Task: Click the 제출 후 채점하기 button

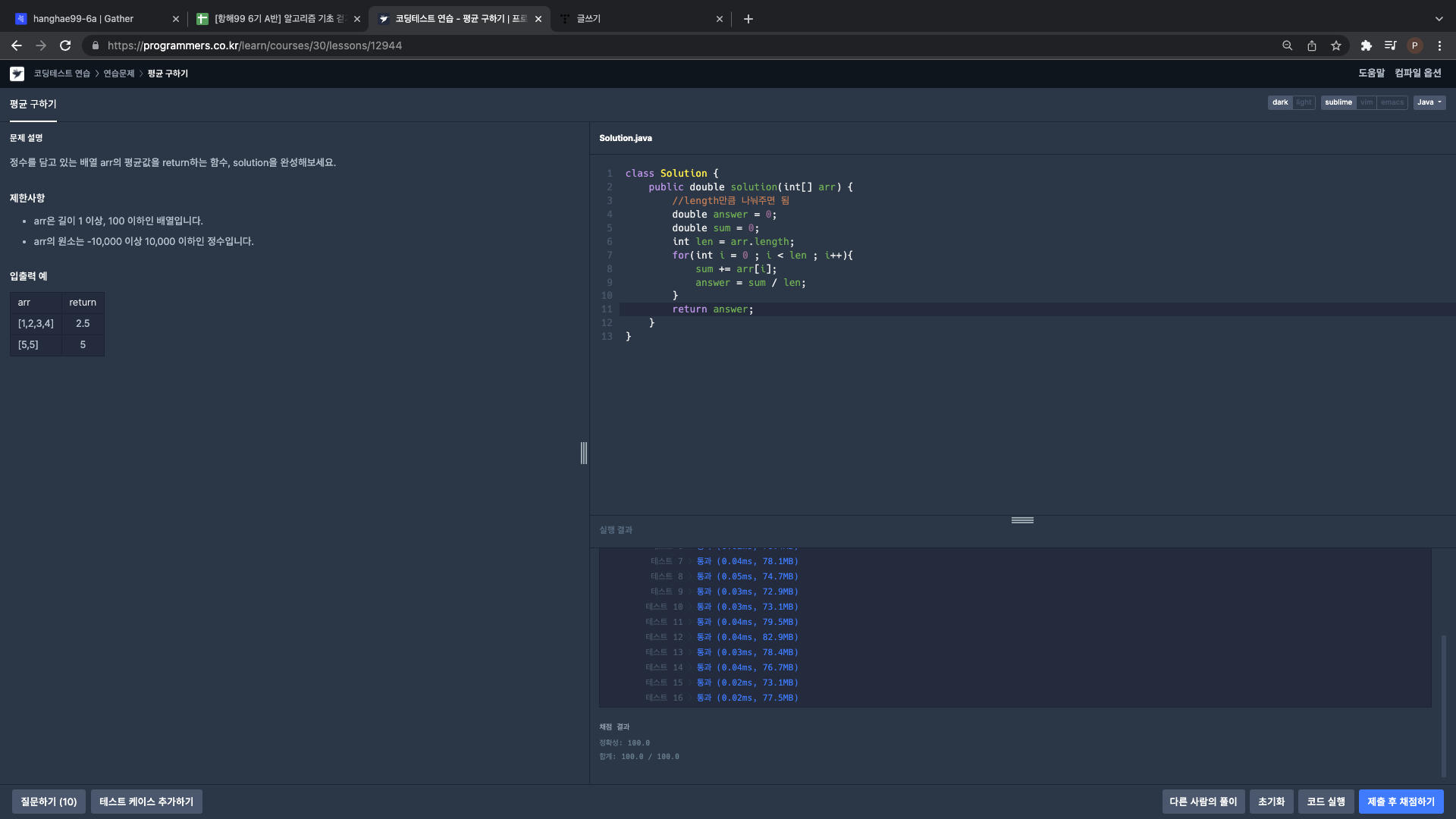Action: (x=1401, y=802)
